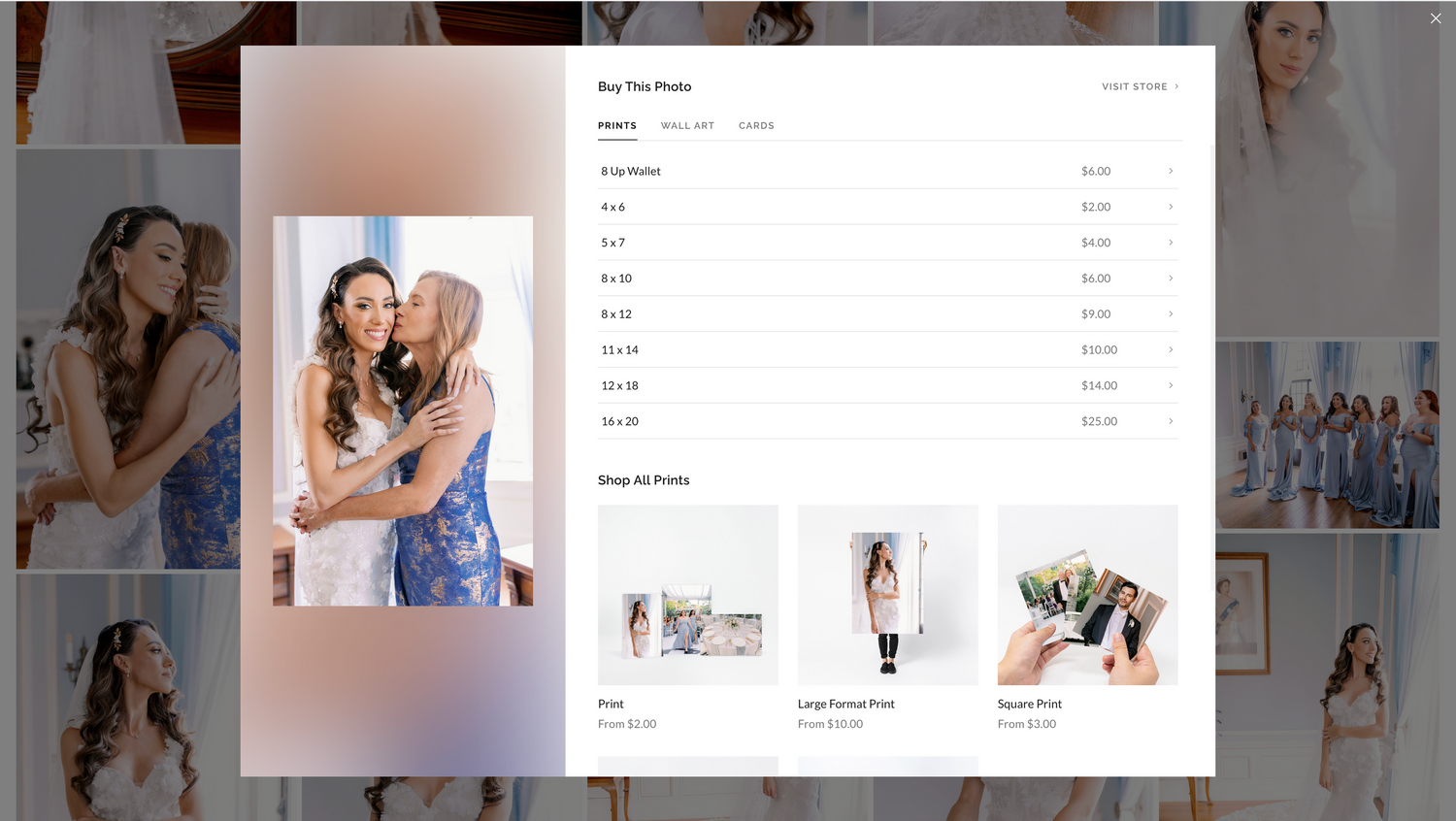This screenshot has height=821, width=1456.
Task: Click the Visit Store link
Action: [x=1140, y=86]
